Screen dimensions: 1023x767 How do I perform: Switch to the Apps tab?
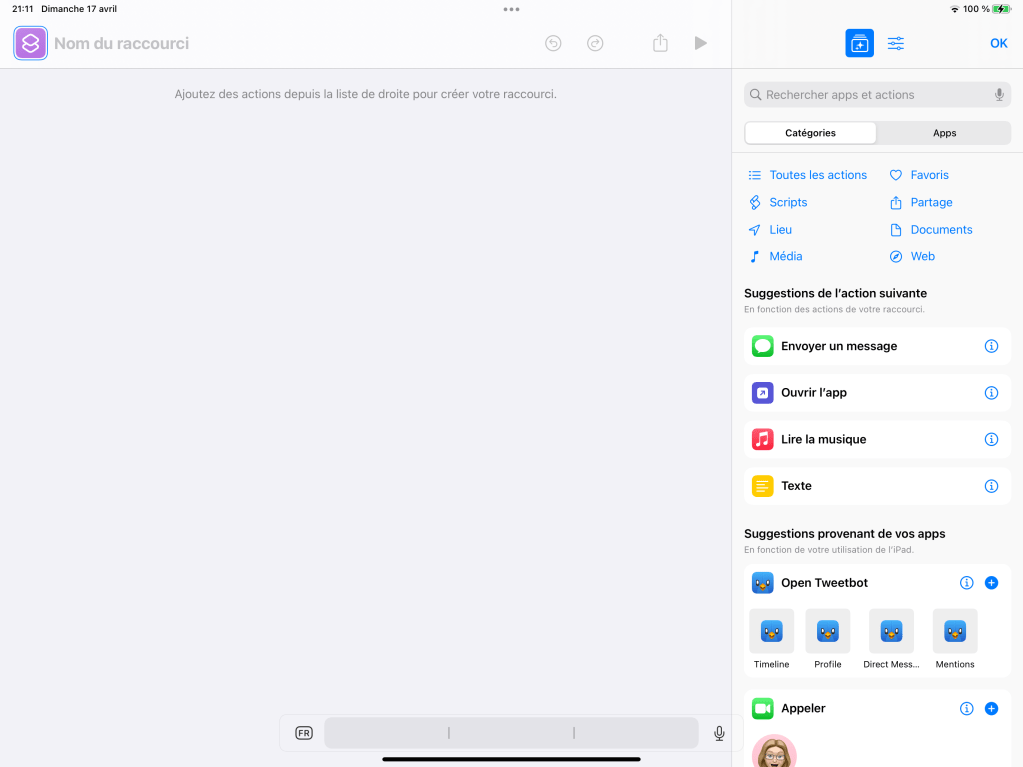(x=944, y=133)
